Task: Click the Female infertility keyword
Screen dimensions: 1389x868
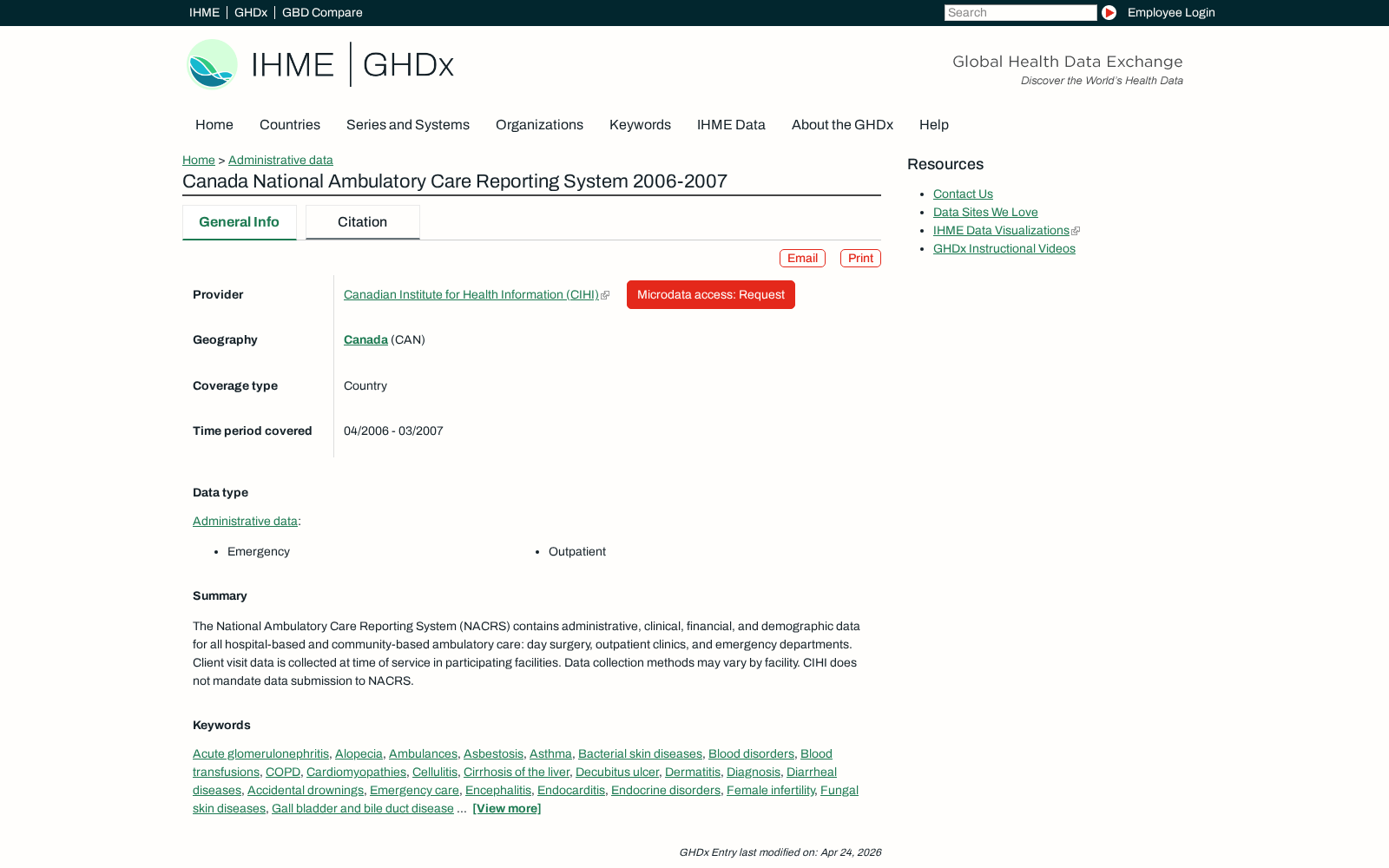Action: (x=771, y=790)
